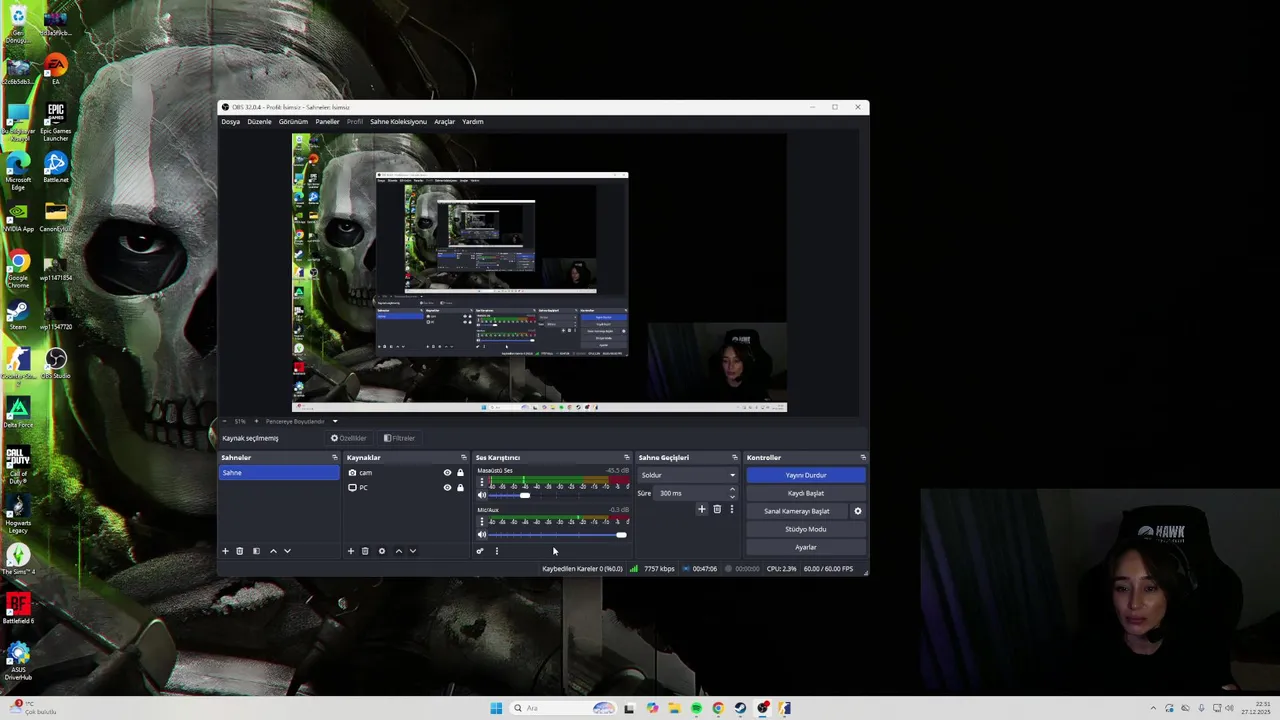Screen dimensions: 1280x720
Task: Zoom out the preview with the minus icon
Action: click(x=225, y=421)
